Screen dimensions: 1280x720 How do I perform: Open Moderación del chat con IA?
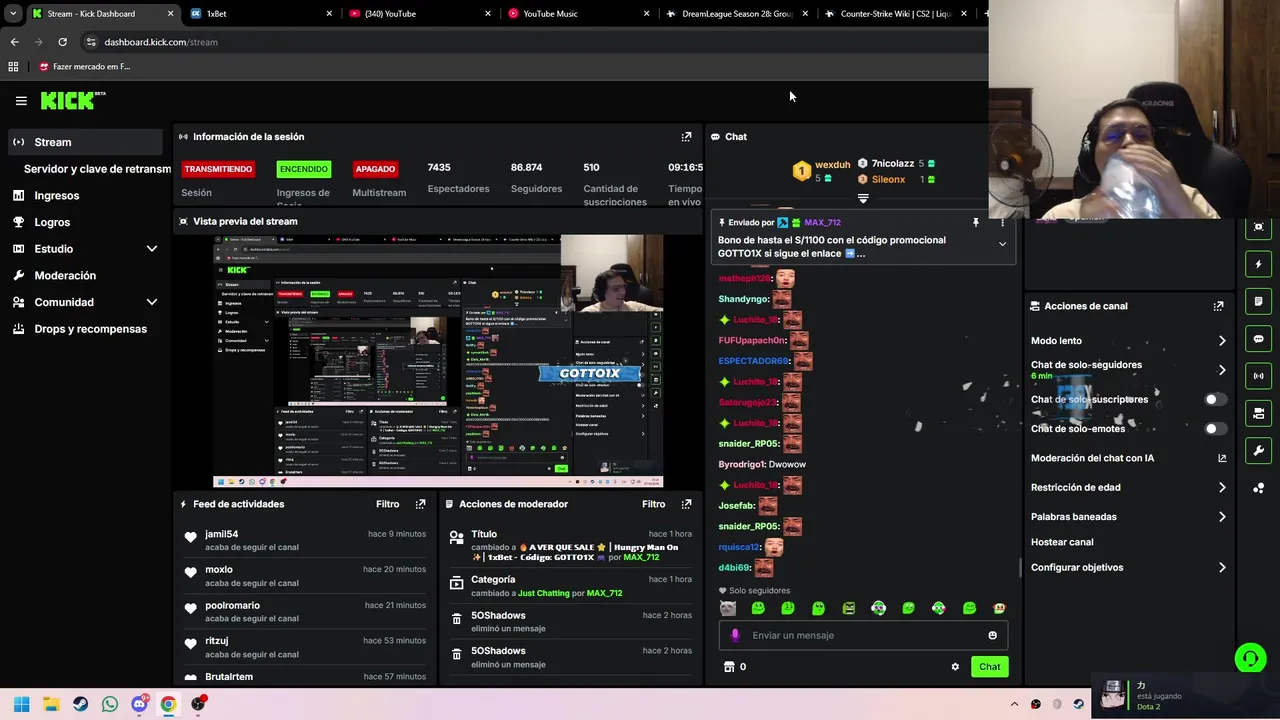point(1128,458)
